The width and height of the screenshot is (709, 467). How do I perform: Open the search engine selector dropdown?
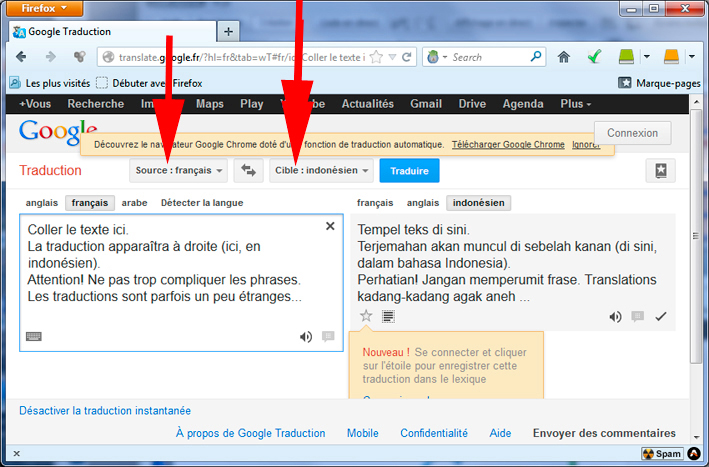click(437, 57)
